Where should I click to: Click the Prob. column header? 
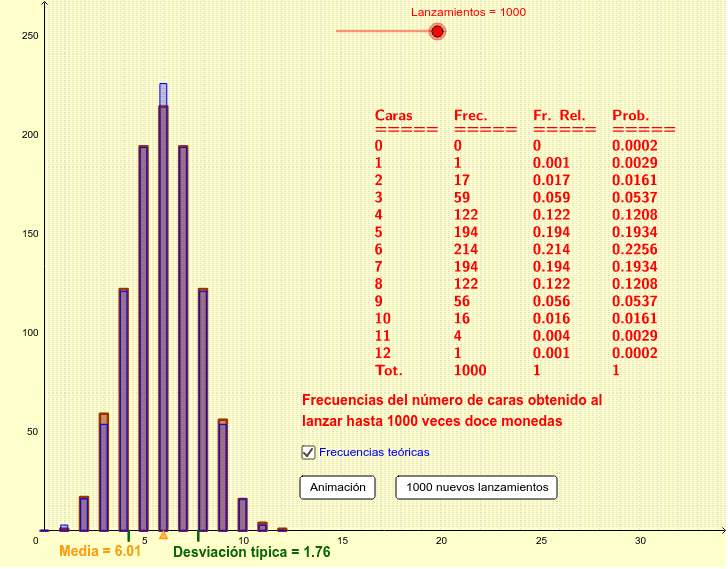pos(630,116)
